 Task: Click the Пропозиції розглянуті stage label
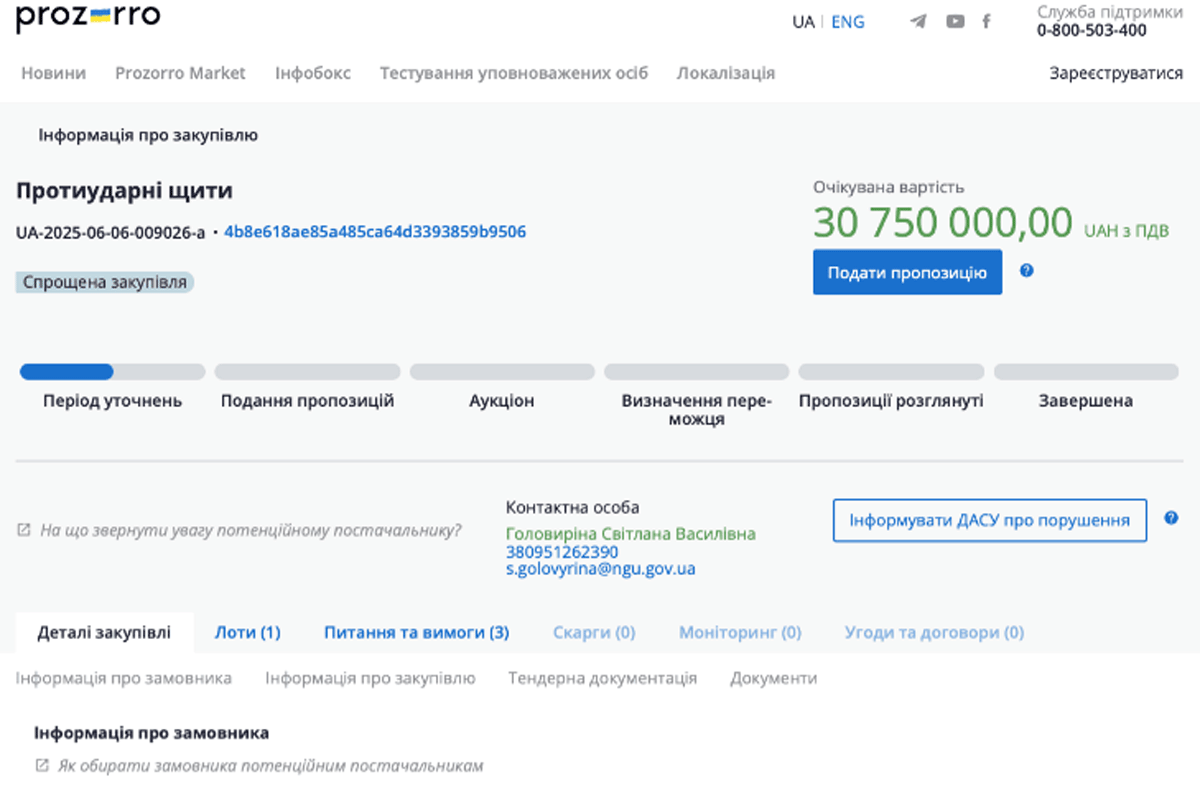pos(891,401)
